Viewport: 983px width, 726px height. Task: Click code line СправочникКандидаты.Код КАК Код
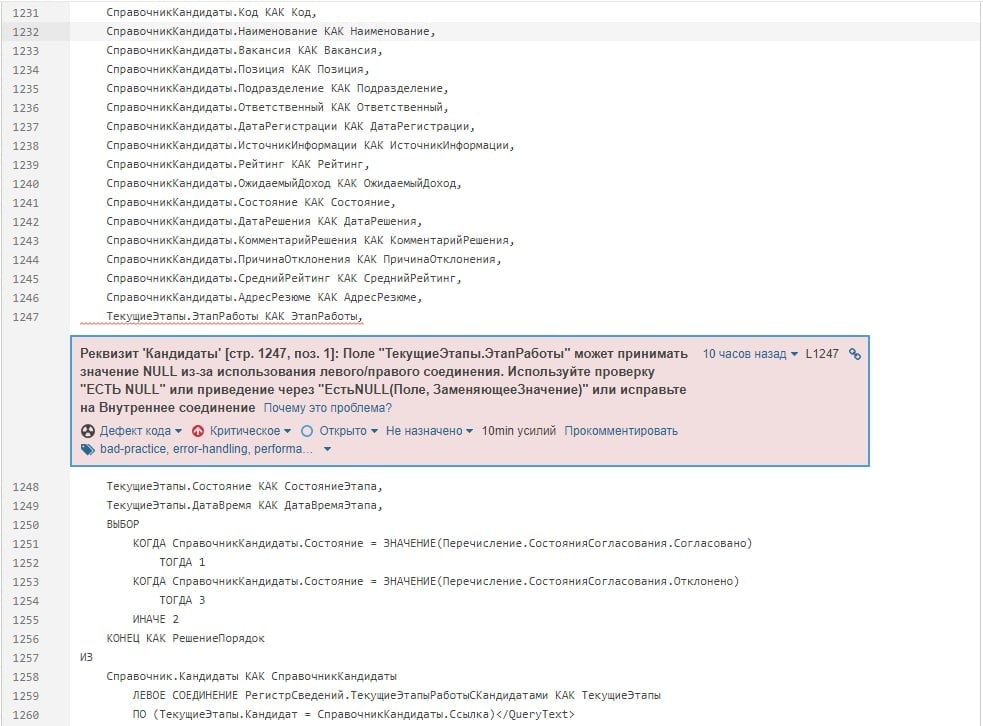211,13
